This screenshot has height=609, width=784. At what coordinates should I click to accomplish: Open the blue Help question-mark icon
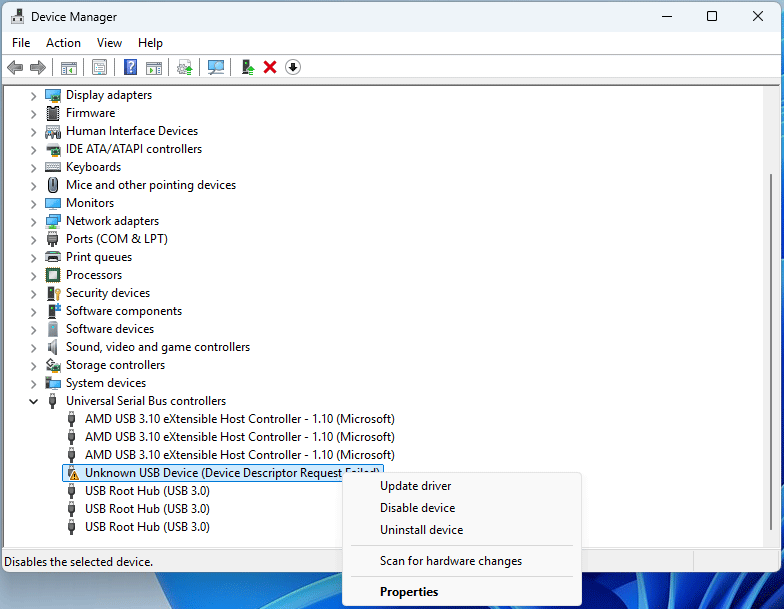130,67
